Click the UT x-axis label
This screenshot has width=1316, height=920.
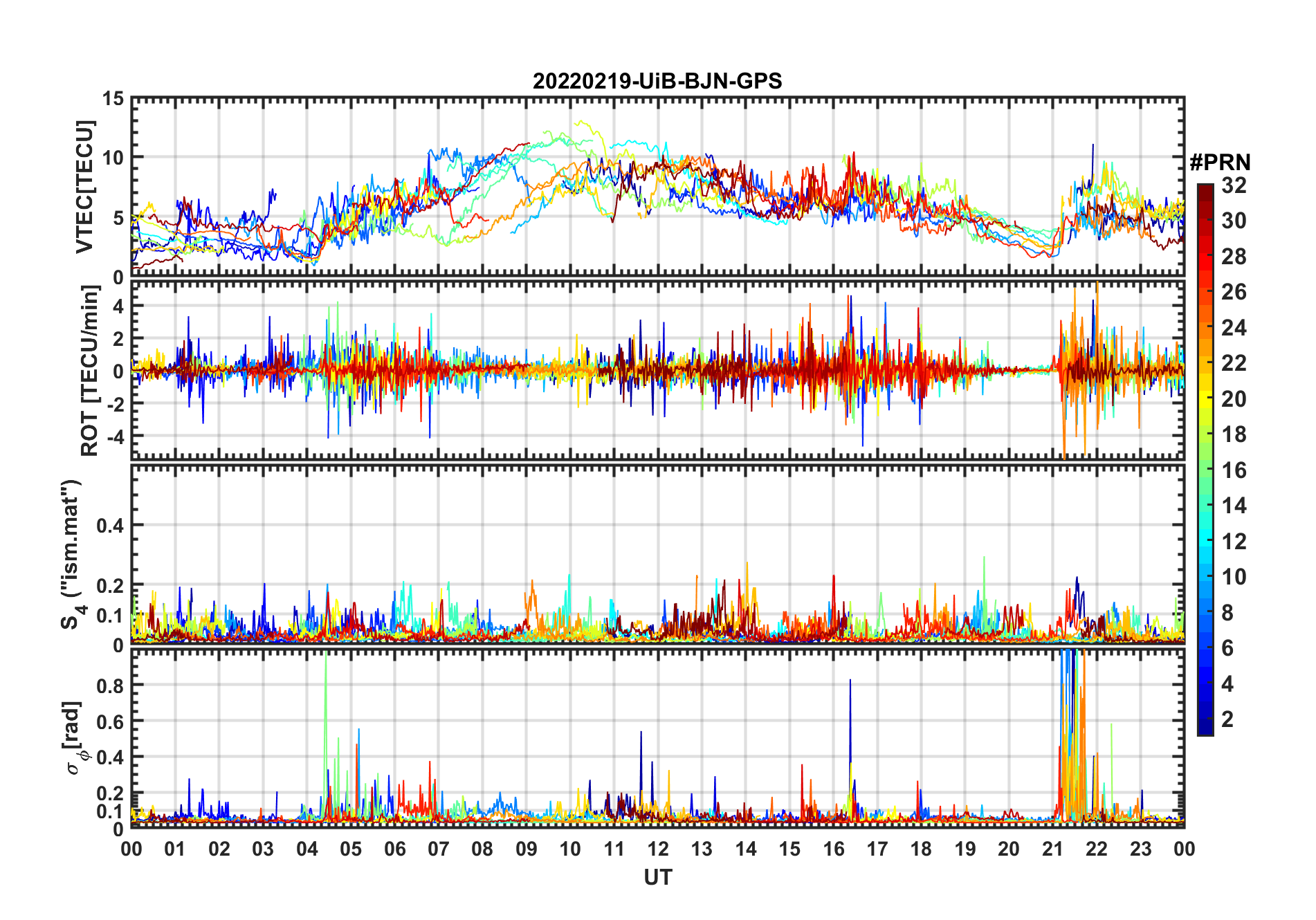658,877
